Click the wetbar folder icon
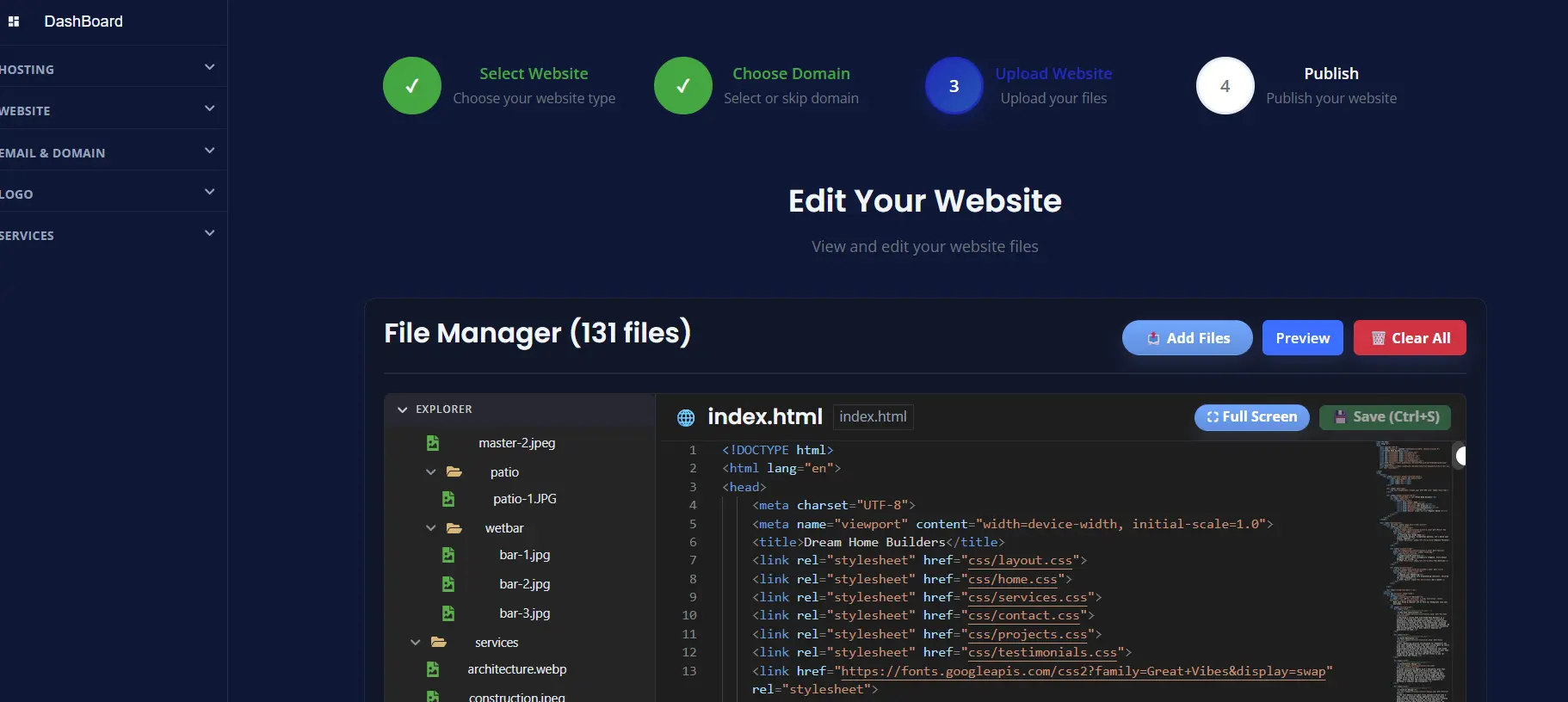Image resolution: width=1568 pixels, height=702 pixels. coord(454,528)
